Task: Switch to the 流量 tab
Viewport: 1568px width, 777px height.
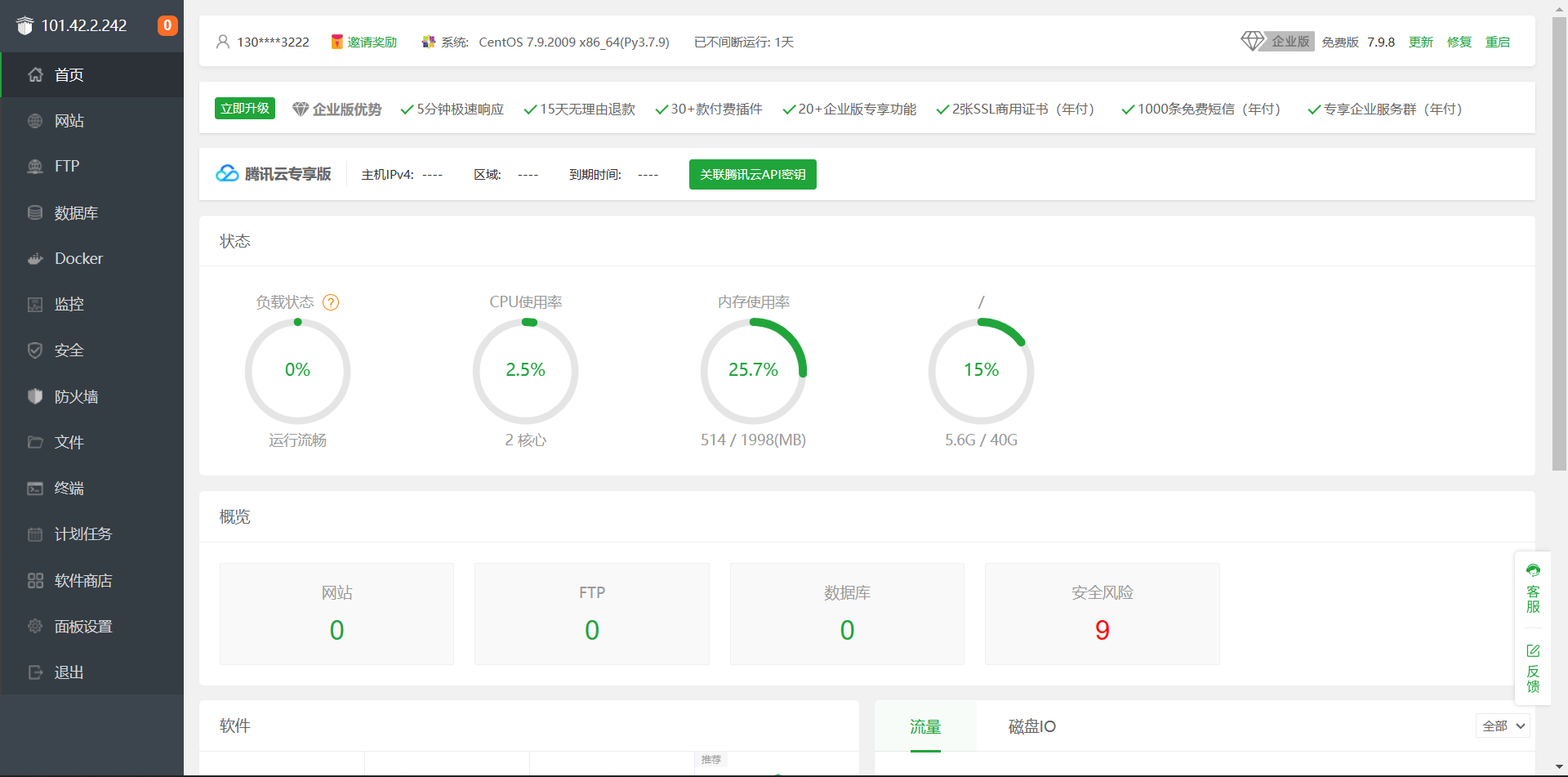Action: tap(925, 726)
